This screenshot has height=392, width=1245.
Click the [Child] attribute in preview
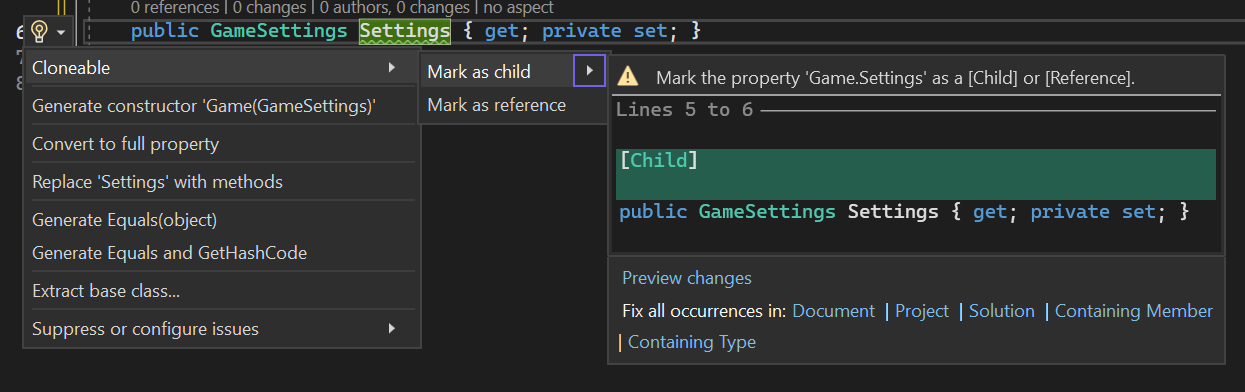click(658, 161)
